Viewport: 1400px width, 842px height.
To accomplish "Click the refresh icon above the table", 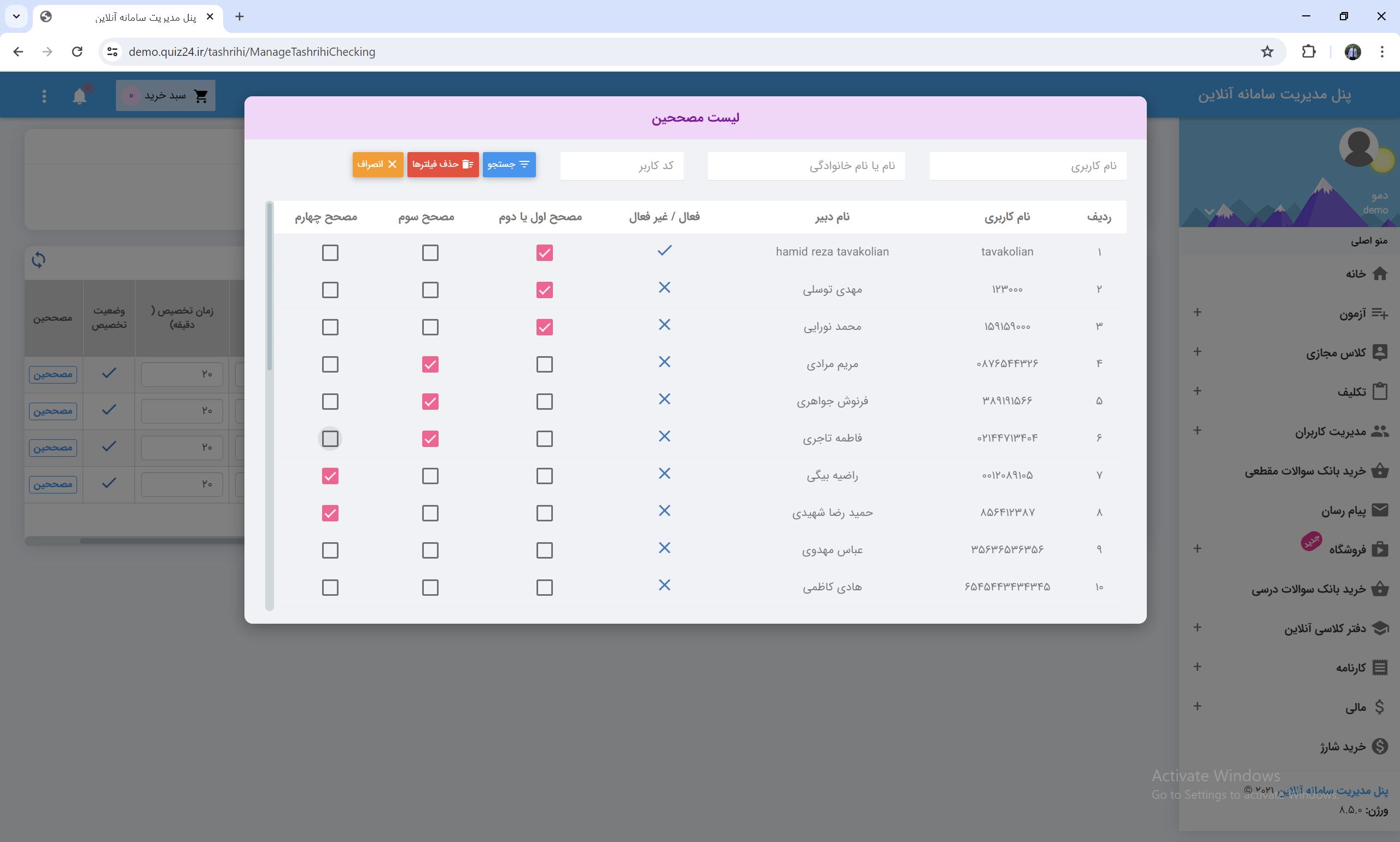I will (39, 260).
